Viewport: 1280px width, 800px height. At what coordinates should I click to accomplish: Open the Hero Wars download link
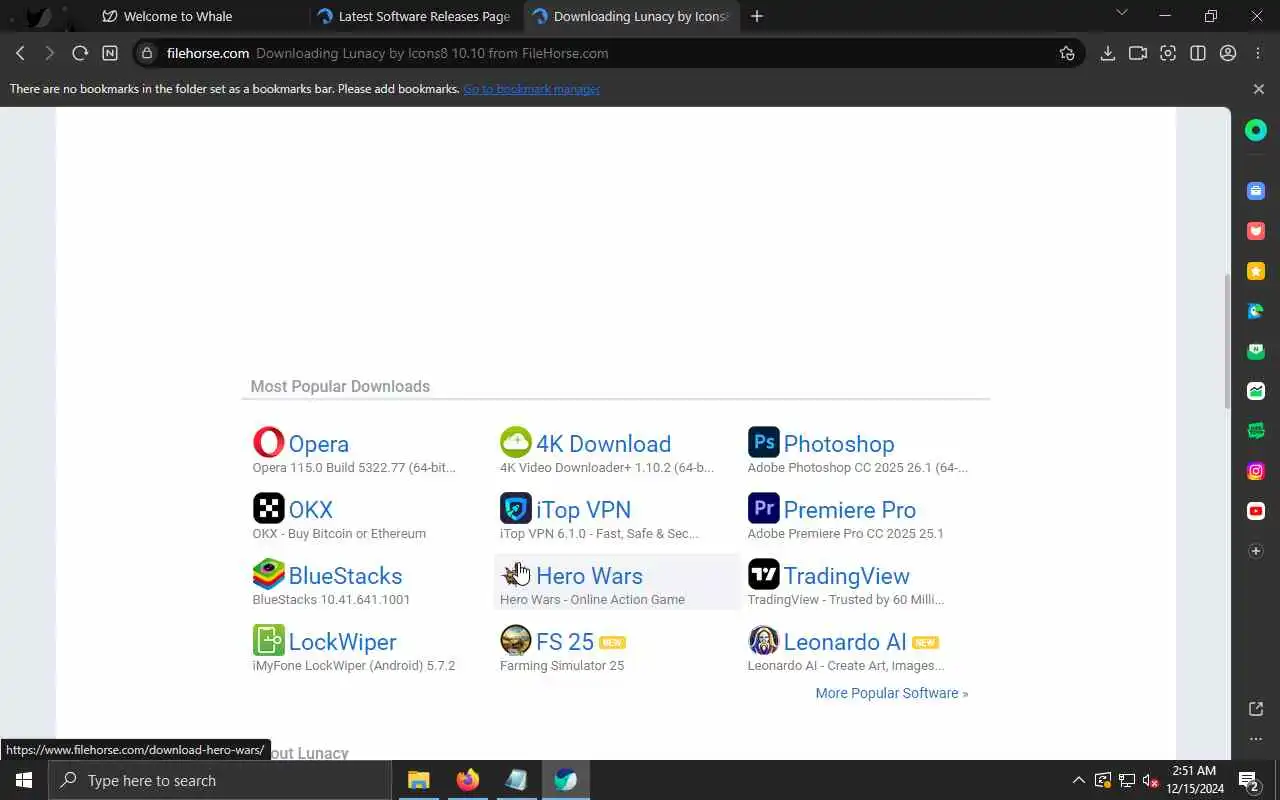click(589, 576)
